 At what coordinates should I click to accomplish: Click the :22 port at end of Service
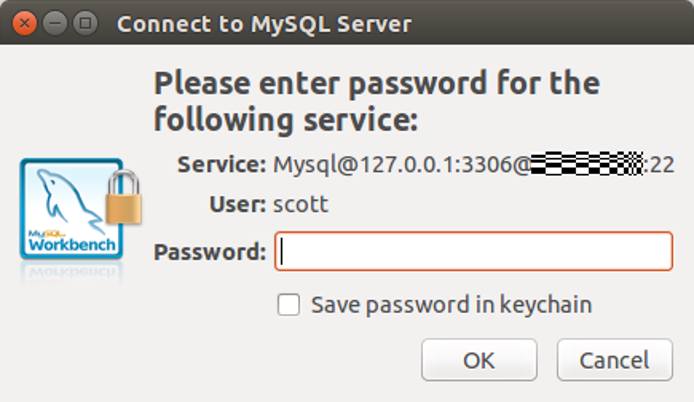(661, 164)
